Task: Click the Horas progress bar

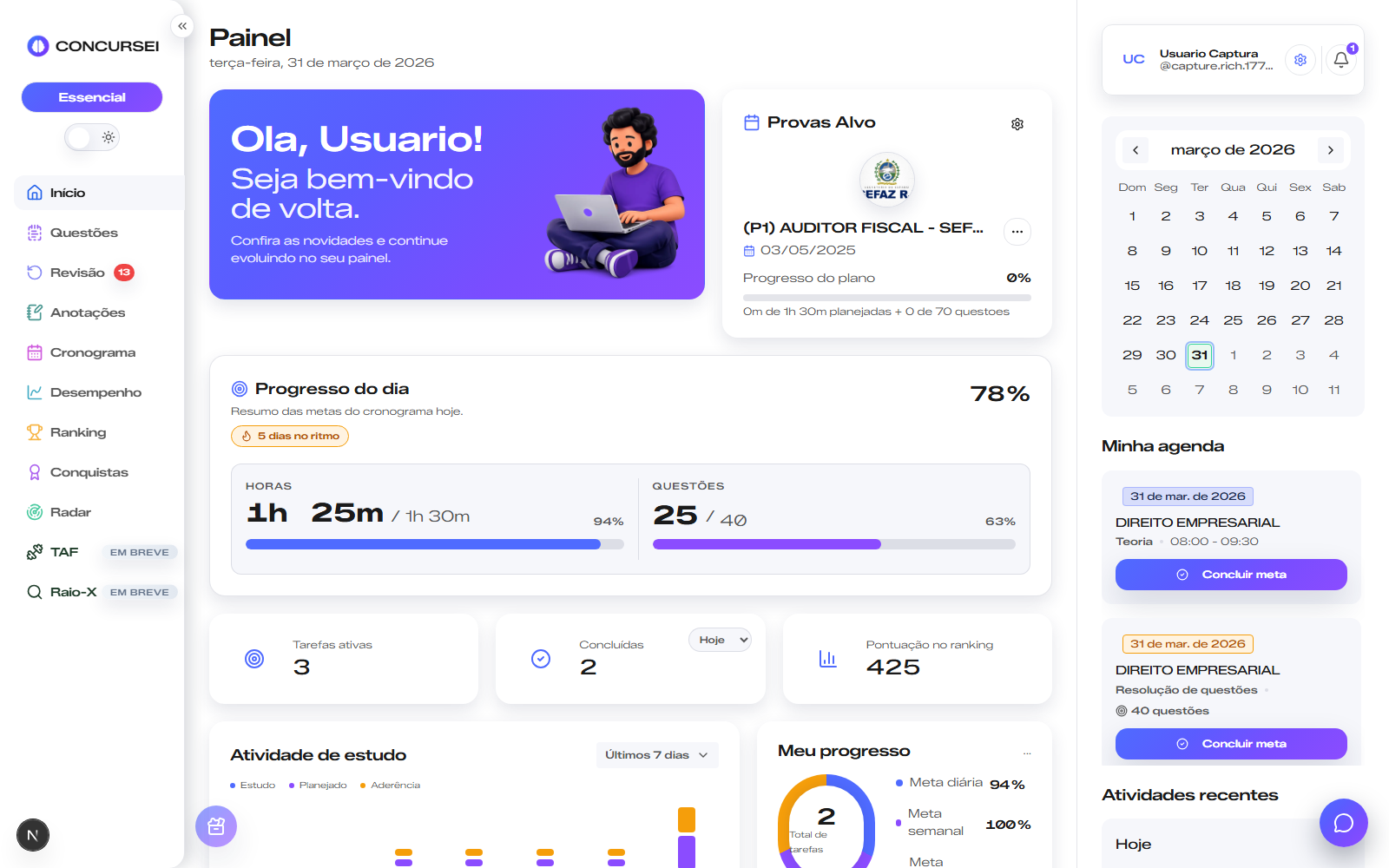Action: (x=434, y=544)
